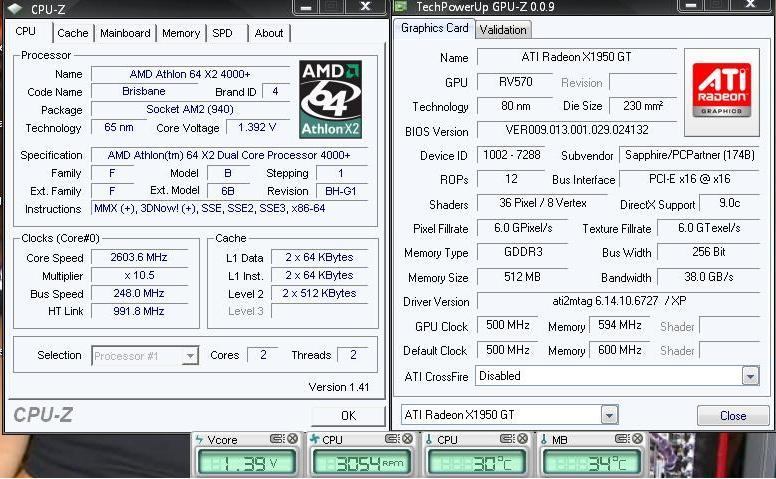
Task: Click the 34°C MB temperature display
Action: [591, 463]
